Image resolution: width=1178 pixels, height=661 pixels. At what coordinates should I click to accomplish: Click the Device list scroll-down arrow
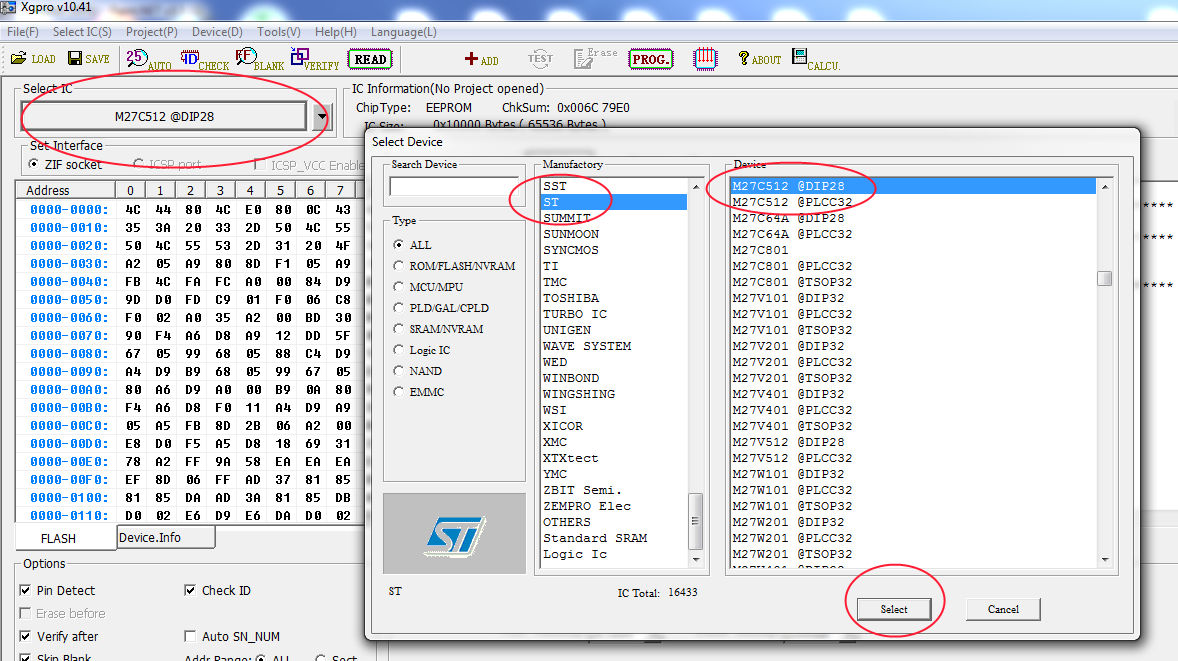pyautogui.click(x=1104, y=560)
